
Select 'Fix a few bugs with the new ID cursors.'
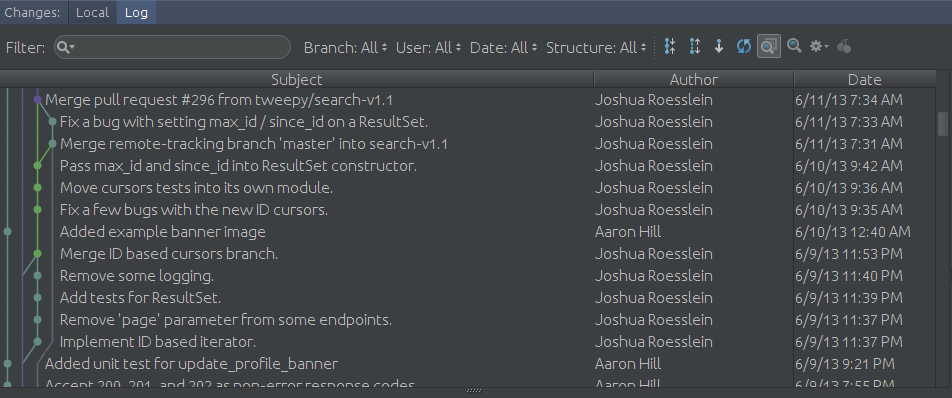pos(194,210)
